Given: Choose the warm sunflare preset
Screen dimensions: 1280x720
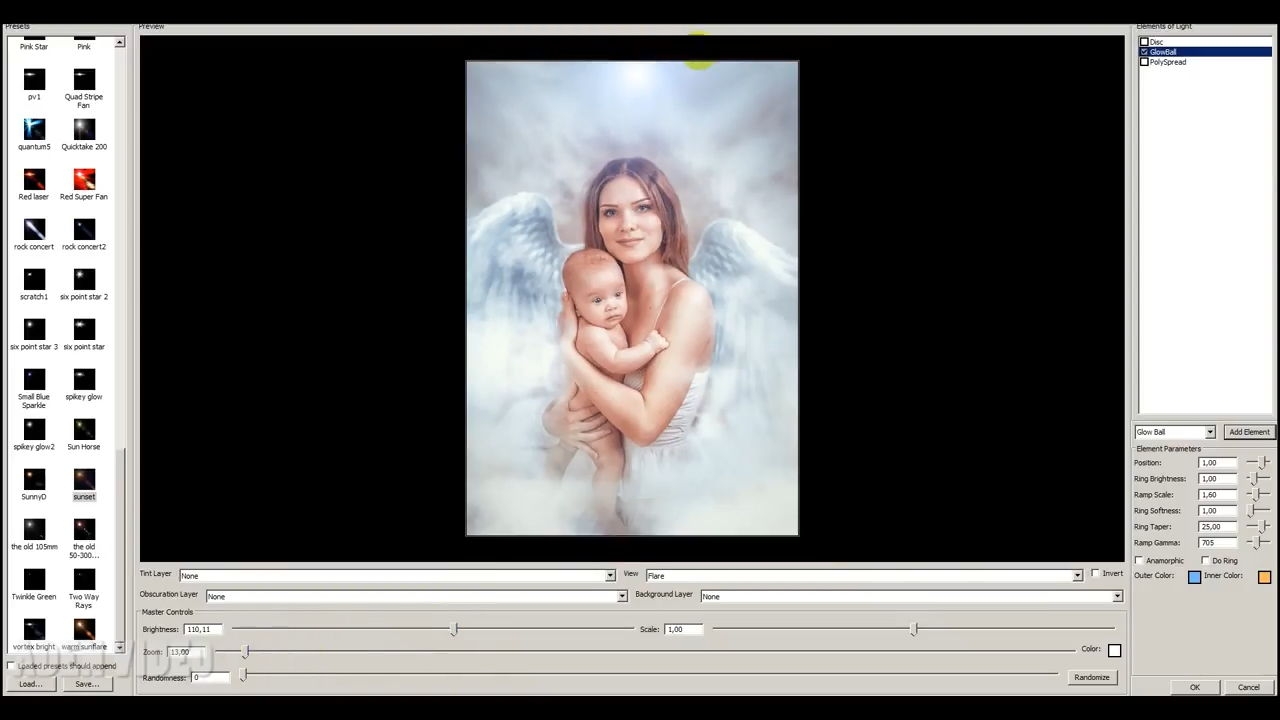Looking at the screenshot, I should (84, 629).
